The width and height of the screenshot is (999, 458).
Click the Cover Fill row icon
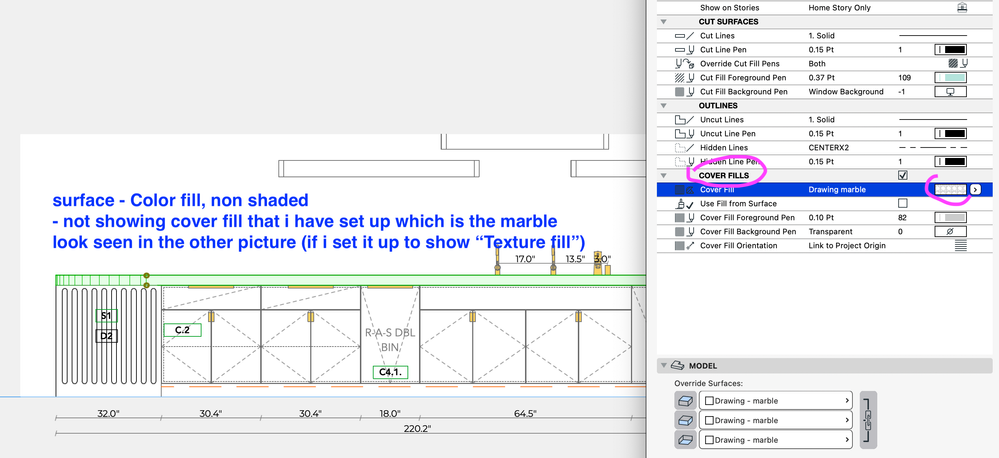pos(684,190)
